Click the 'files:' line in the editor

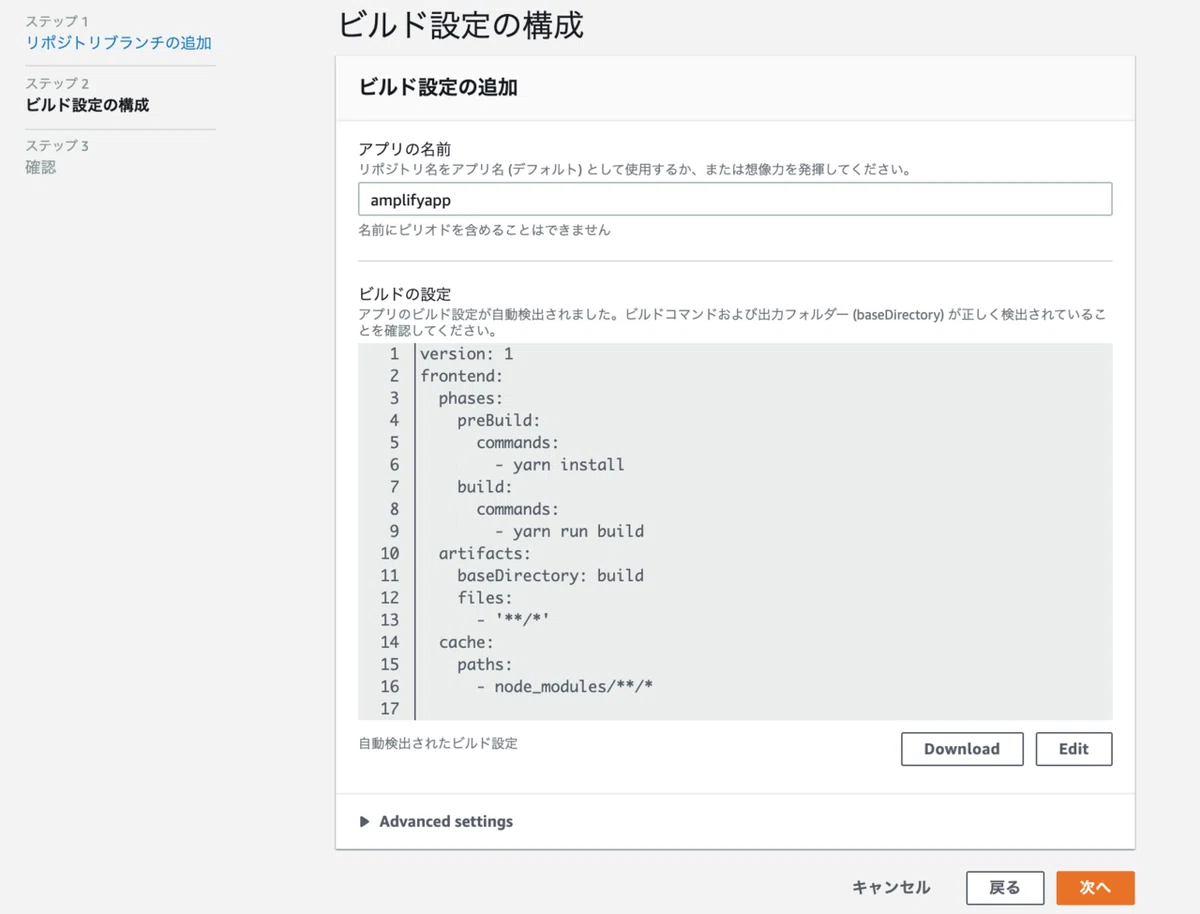[485, 597]
